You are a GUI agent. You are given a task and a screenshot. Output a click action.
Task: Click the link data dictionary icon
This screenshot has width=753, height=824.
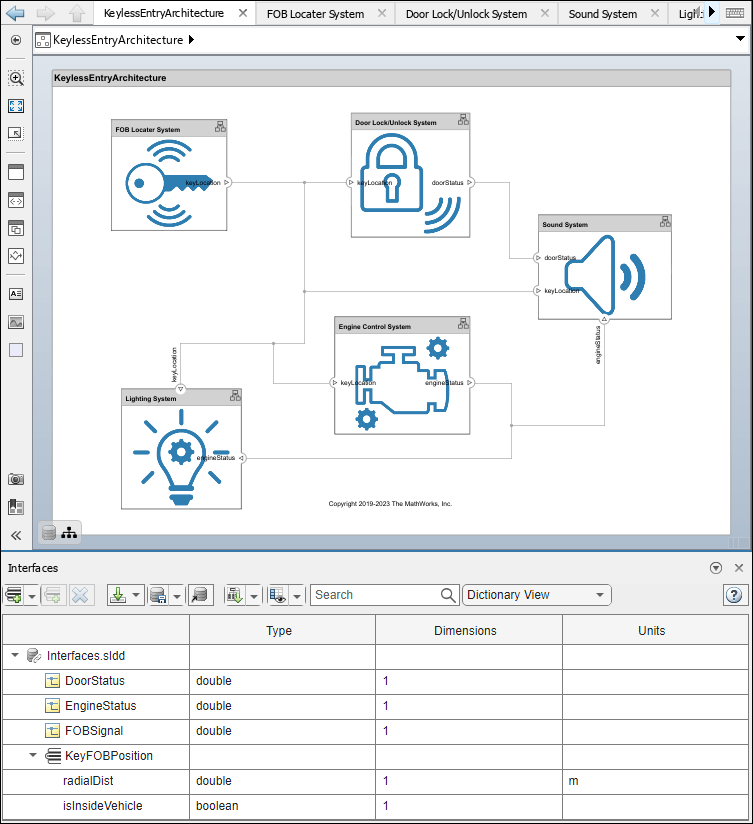[201, 595]
